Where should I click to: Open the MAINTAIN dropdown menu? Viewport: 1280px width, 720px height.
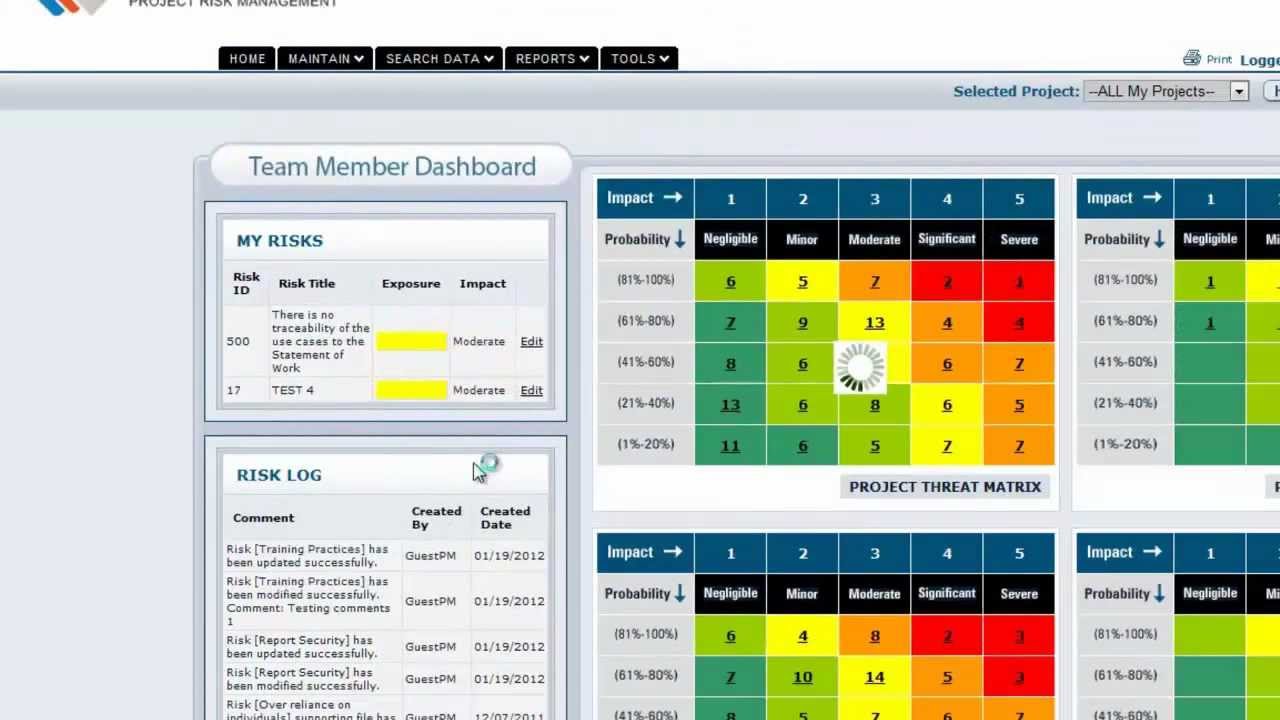tap(325, 58)
